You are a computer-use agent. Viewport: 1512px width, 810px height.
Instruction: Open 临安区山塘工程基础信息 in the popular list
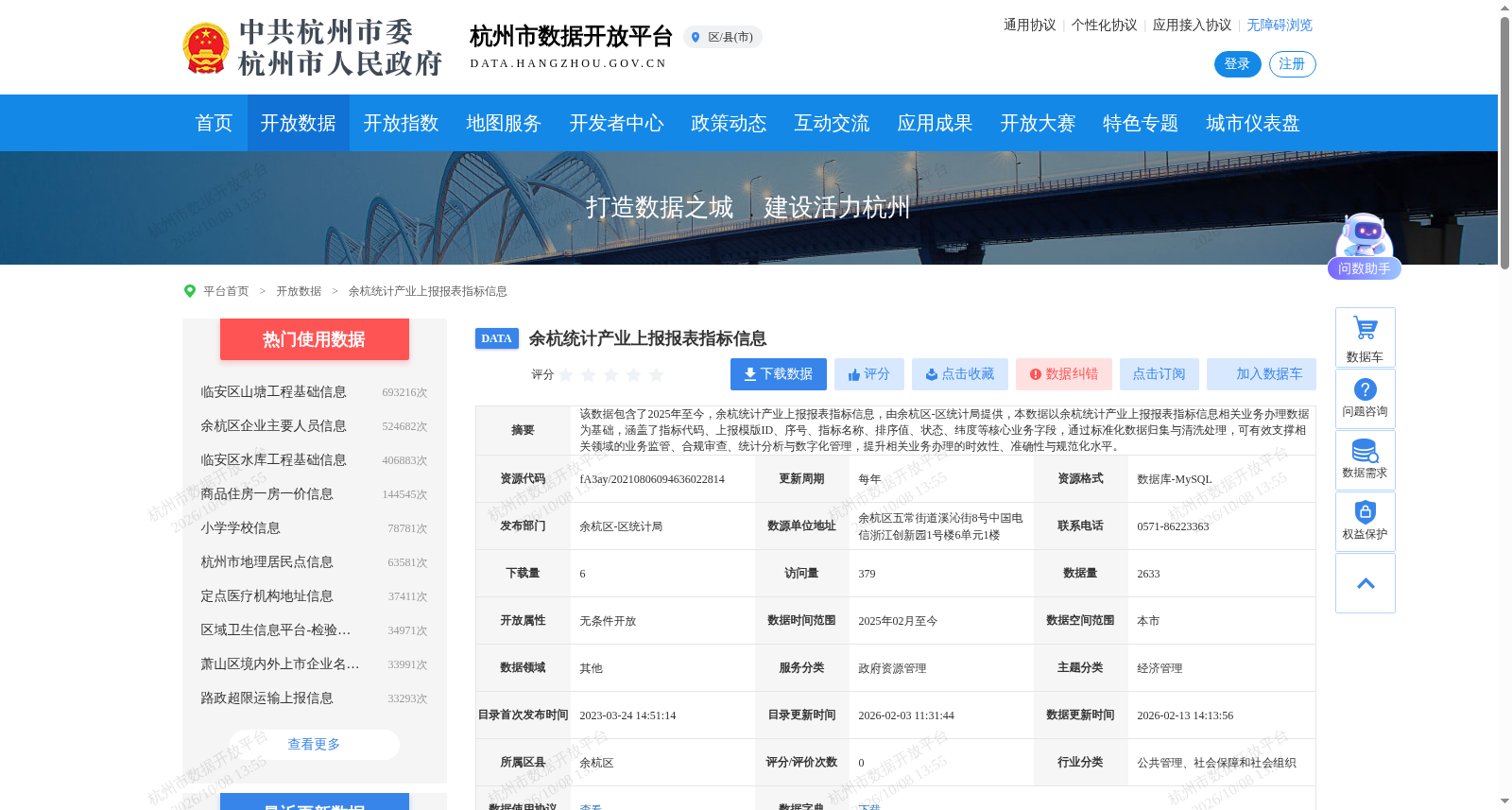pyautogui.click(x=273, y=392)
